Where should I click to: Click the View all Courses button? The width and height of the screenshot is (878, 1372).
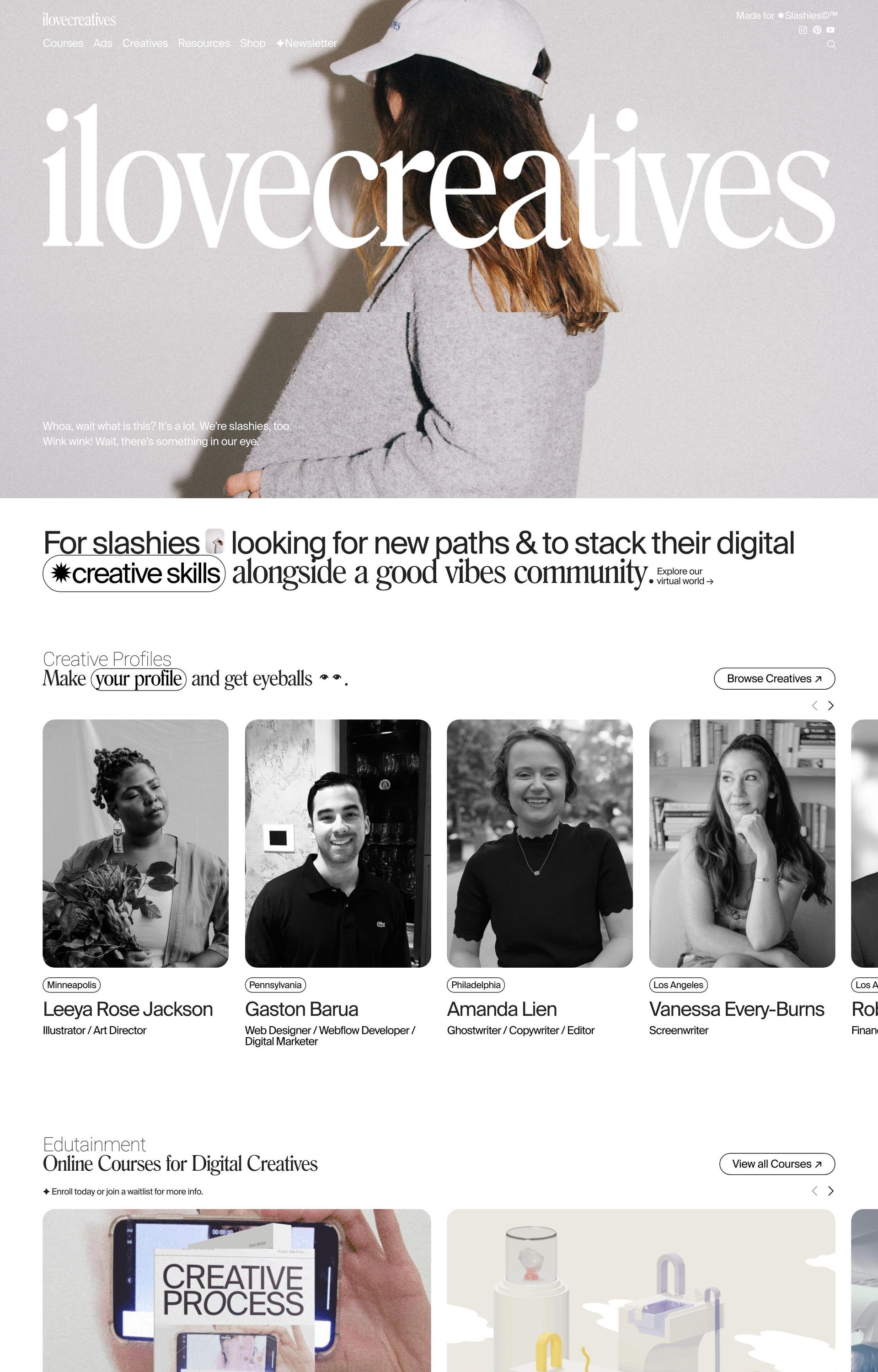pos(777,1164)
